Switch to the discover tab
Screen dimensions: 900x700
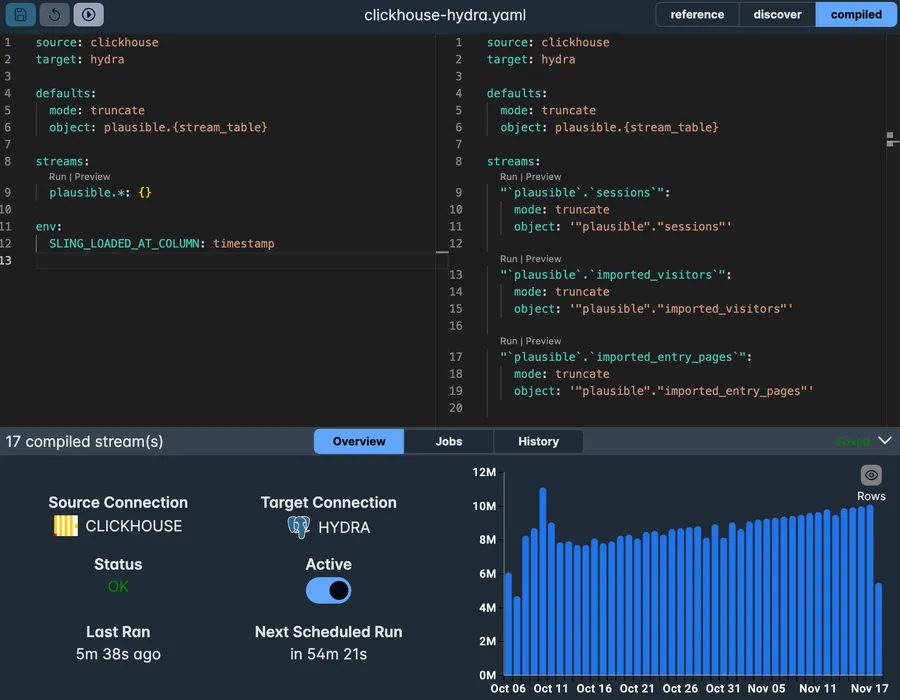pos(777,14)
